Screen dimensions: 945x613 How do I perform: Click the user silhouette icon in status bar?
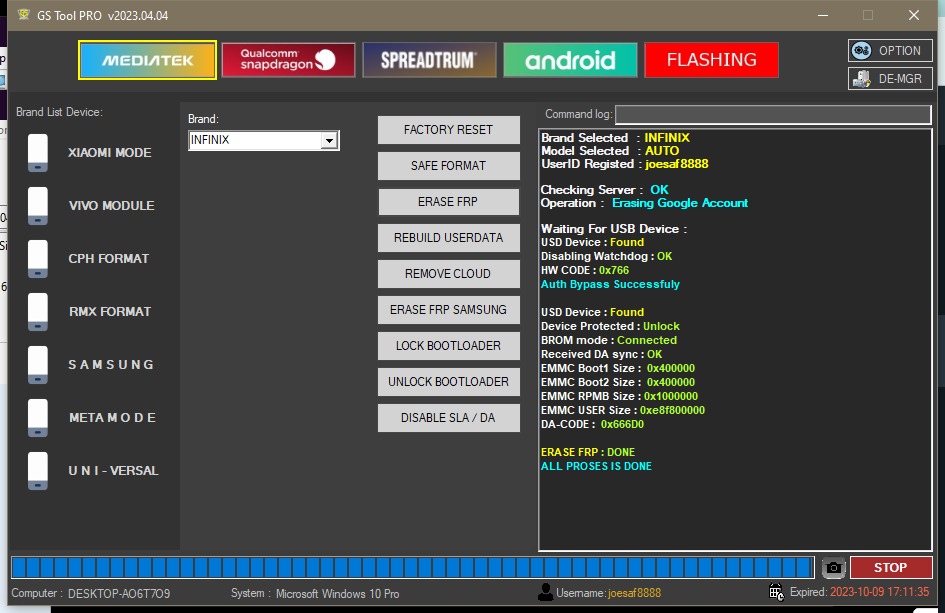tap(545, 593)
